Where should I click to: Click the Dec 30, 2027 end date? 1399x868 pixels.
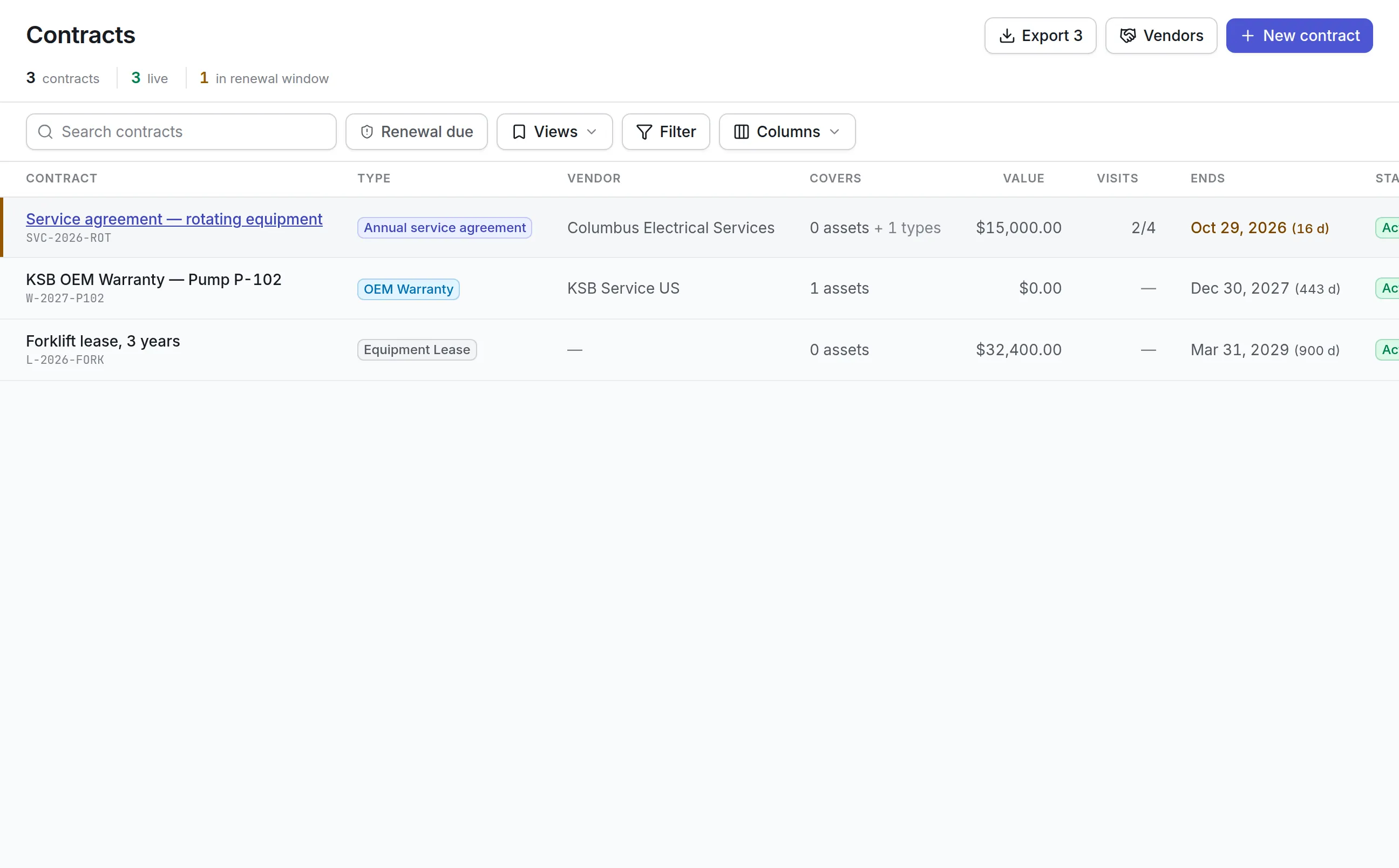pos(1239,288)
